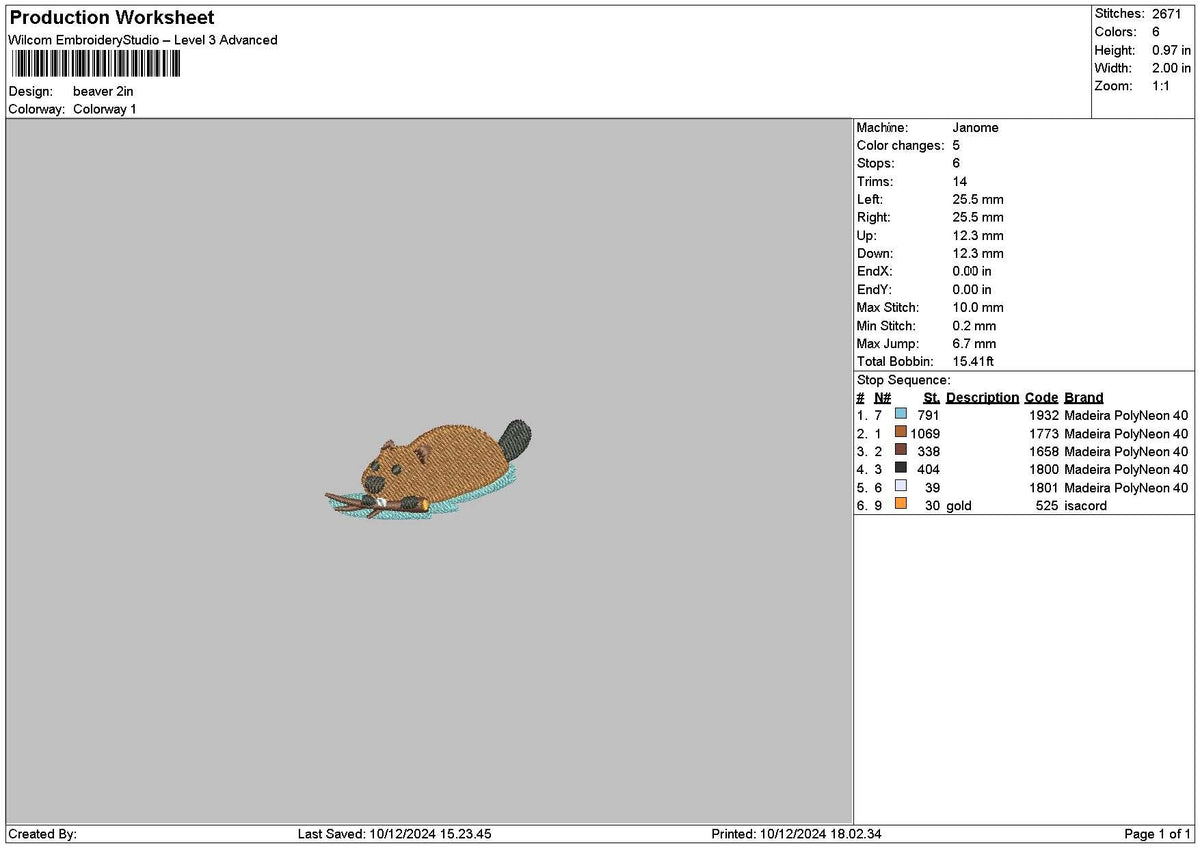Click the Page 1 of 1 label
The image size is (1200, 848).
tap(1155, 833)
